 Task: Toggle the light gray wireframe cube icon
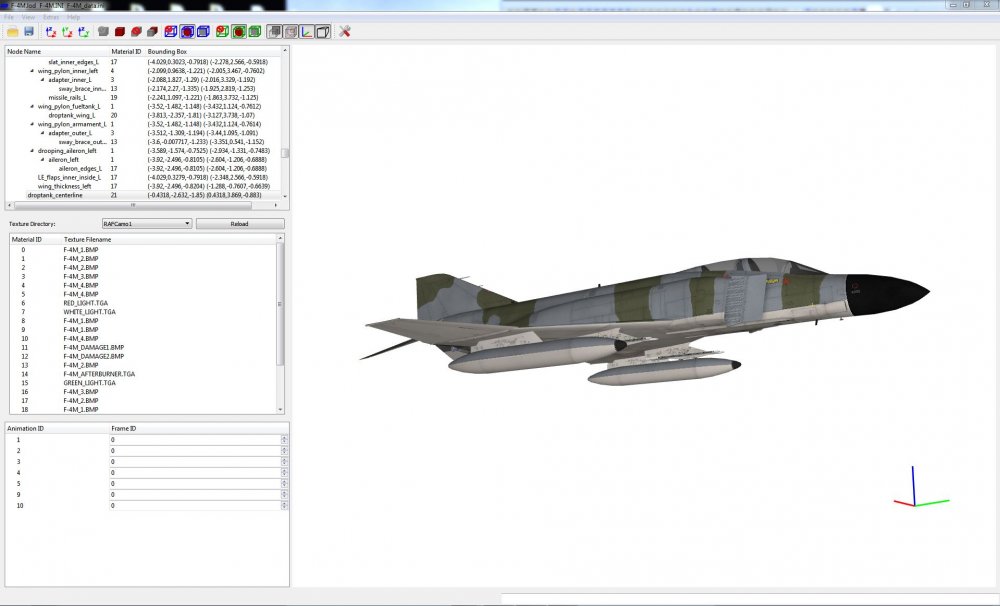click(291, 31)
